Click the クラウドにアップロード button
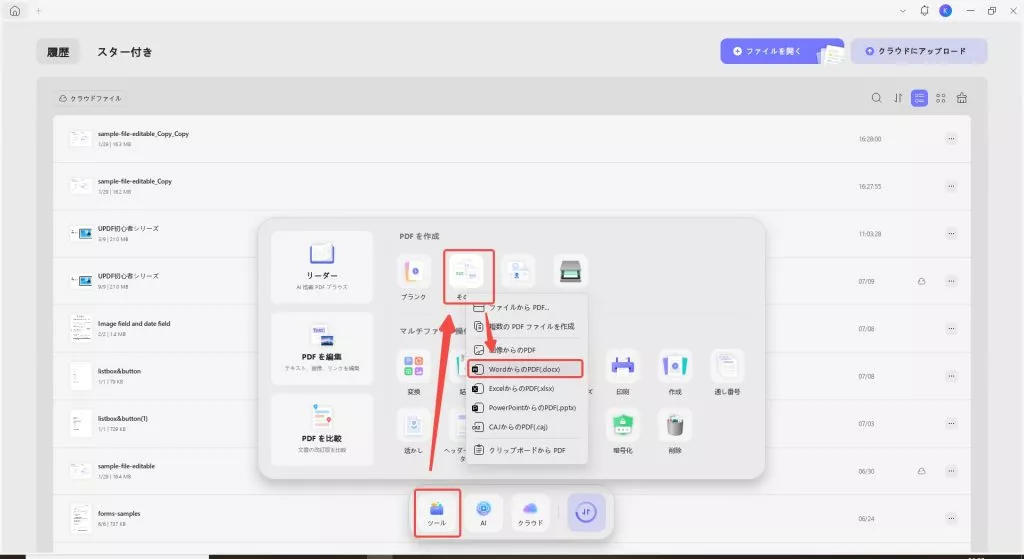1024x559 pixels. pyautogui.click(x=919, y=51)
